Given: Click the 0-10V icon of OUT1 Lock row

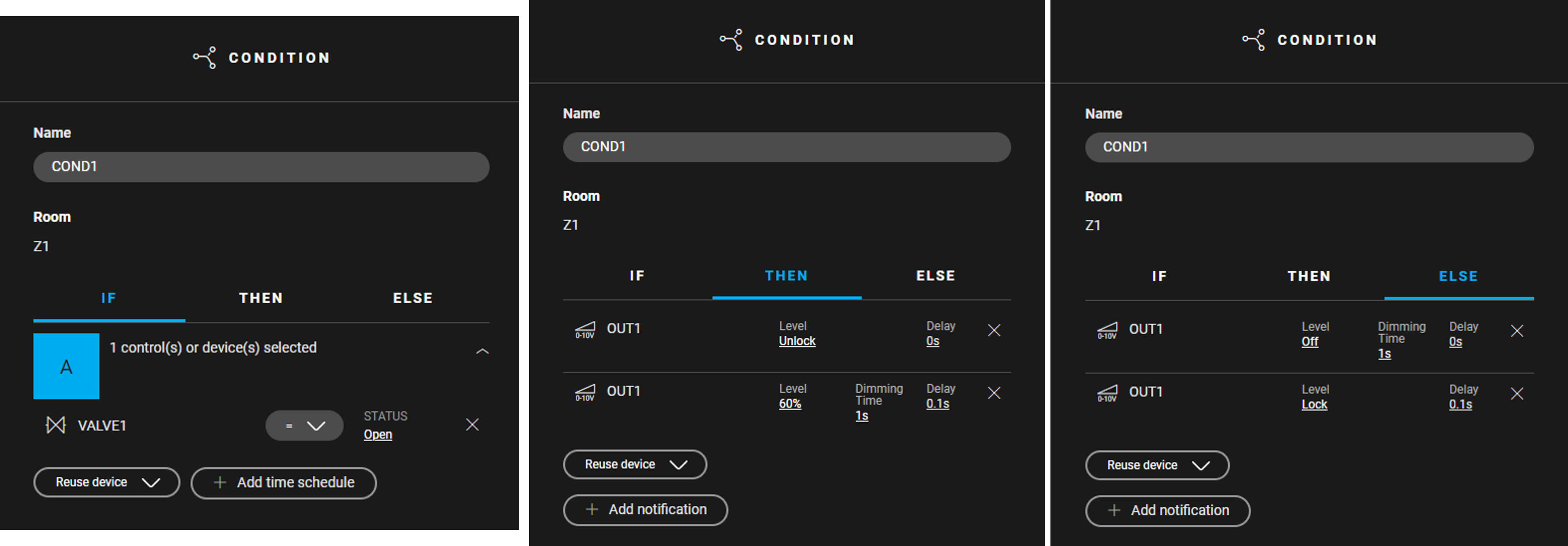Looking at the screenshot, I should pos(1107,393).
